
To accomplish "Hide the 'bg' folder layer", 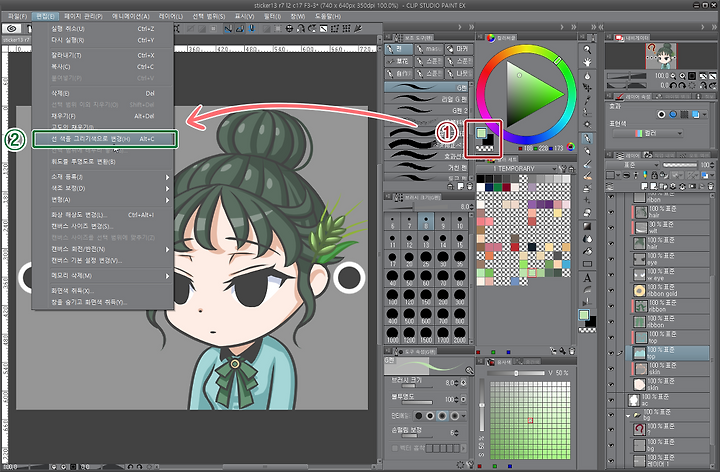I will click(x=611, y=415).
